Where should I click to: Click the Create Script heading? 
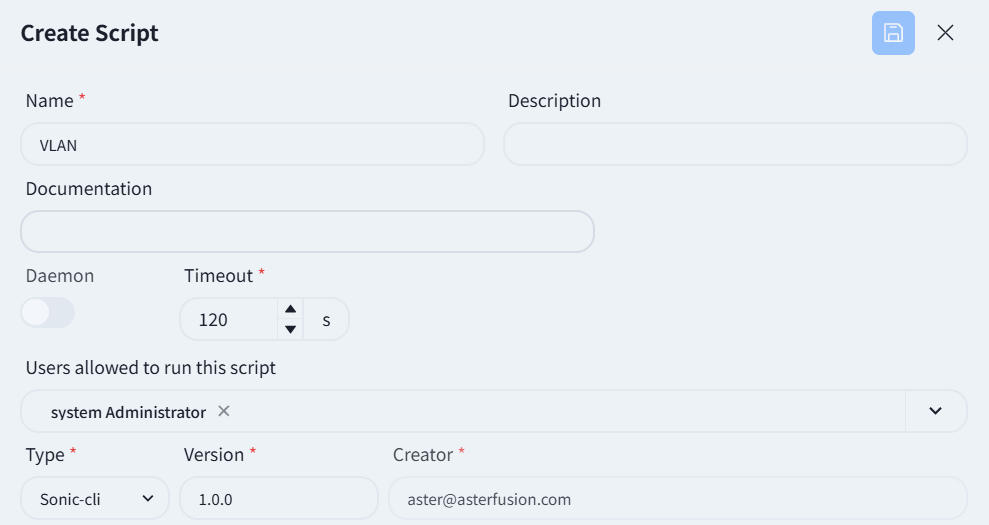(x=90, y=33)
